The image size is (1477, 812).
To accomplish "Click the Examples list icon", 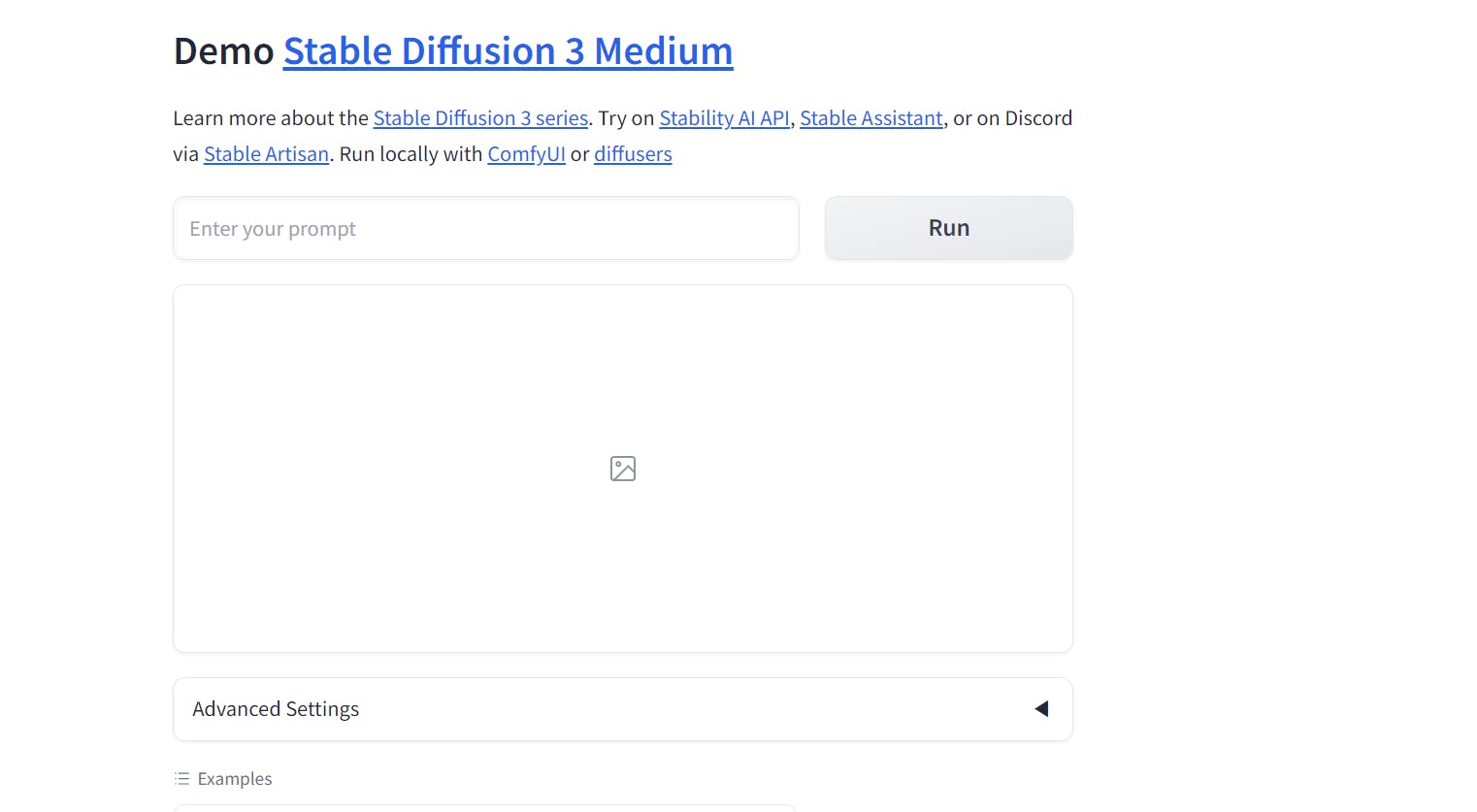I will (181, 779).
